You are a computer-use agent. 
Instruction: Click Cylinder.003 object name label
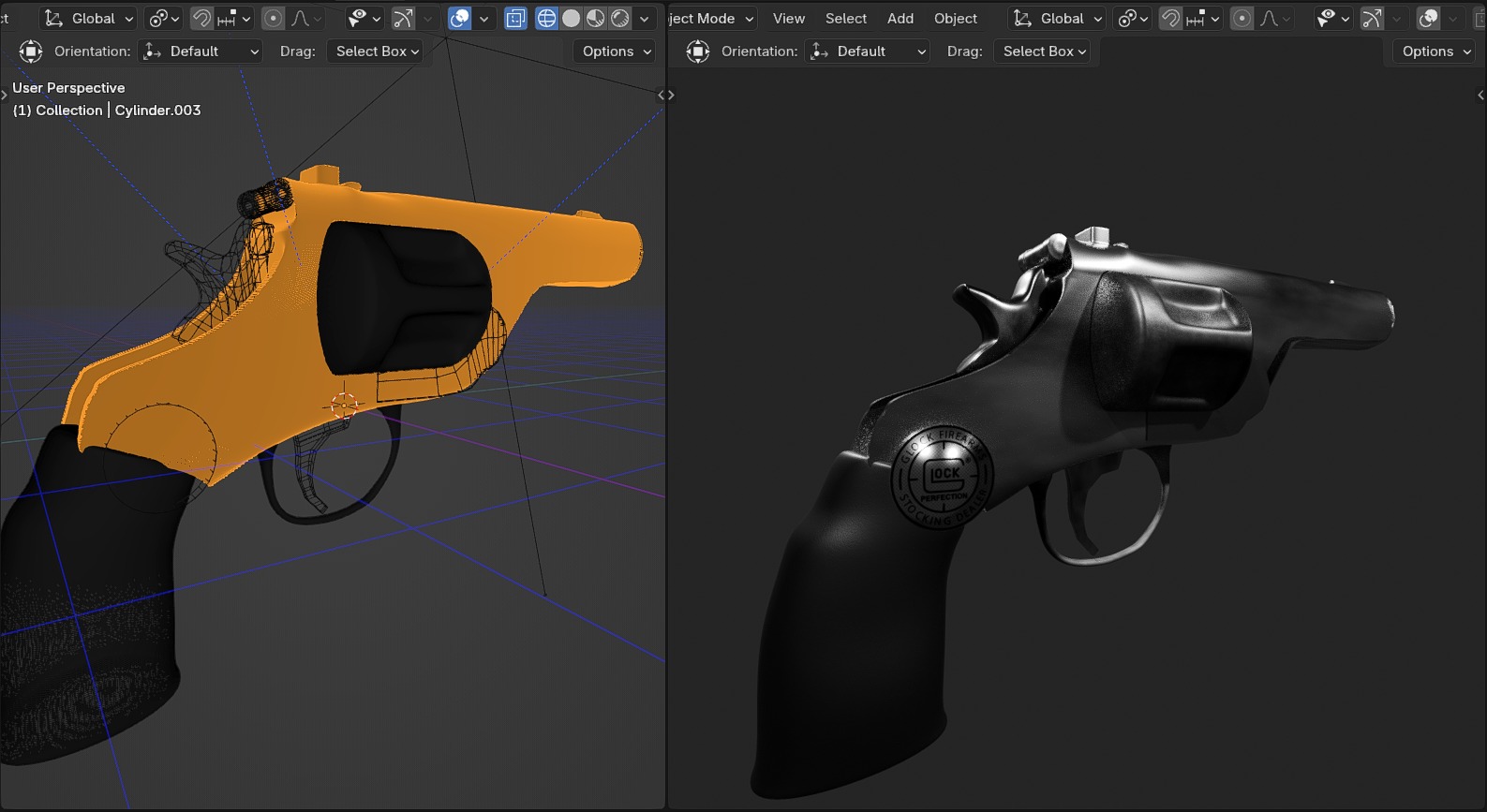pyautogui.click(x=157, y=111)
